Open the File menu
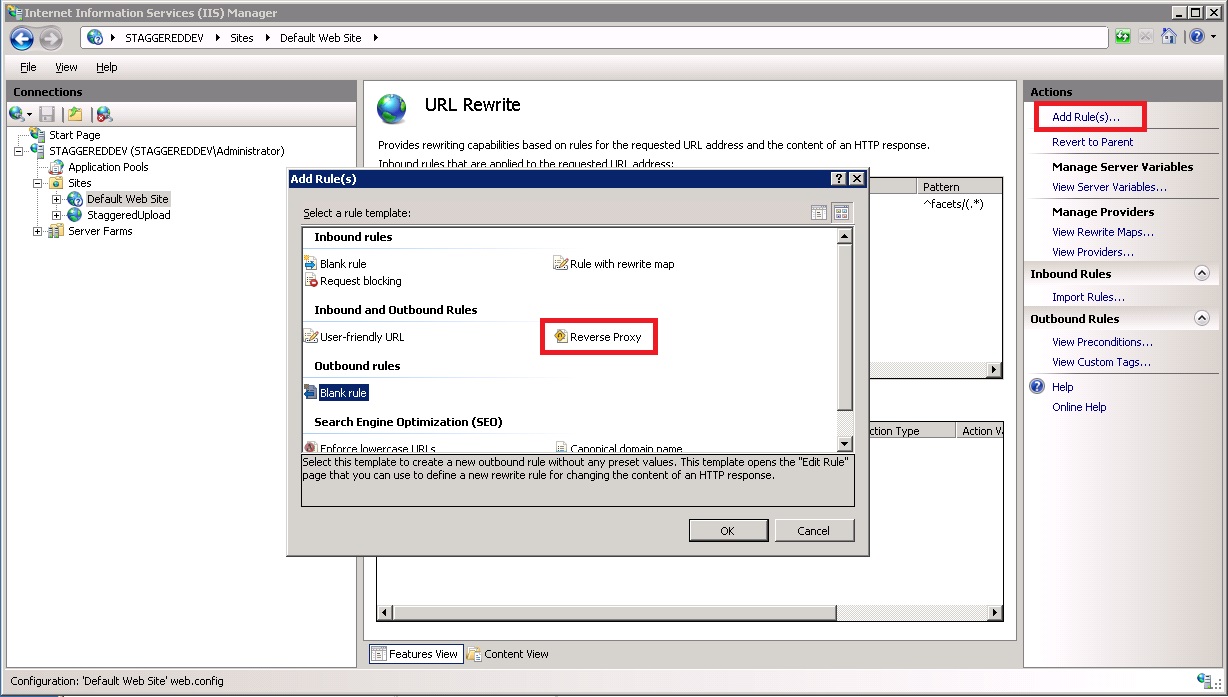This screenshot has width=1228, height=697. pyautogui.click(x=28, y=67)
